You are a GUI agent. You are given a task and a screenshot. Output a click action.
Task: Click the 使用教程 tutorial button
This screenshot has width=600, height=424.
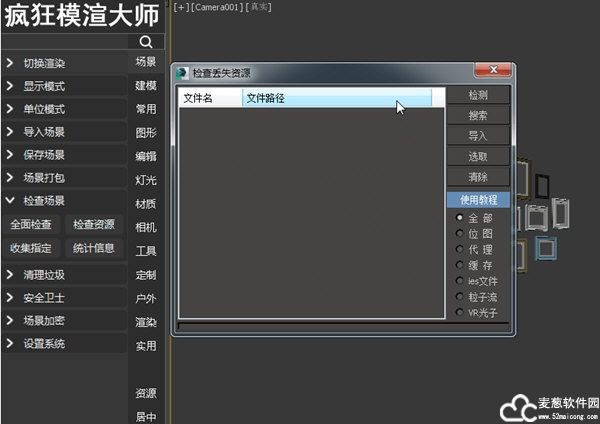click(x=478, y=200)
